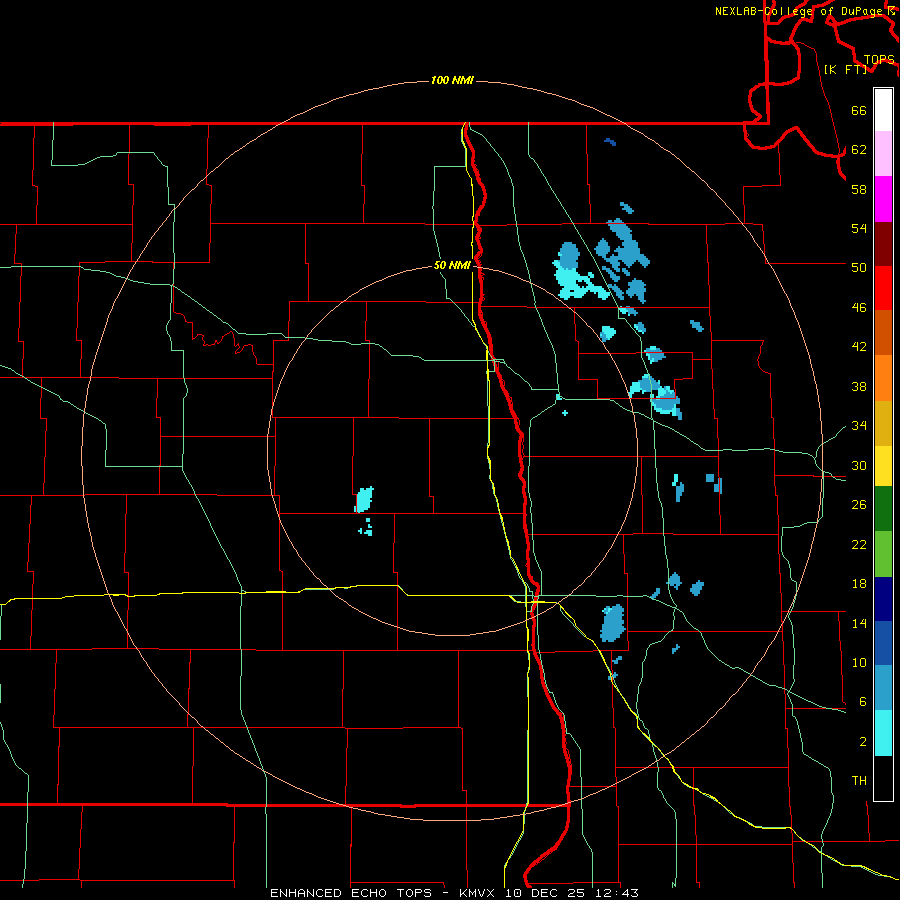900x900 pixels.
Task: Click the 26 legend value
Action: tap(859, 505)
